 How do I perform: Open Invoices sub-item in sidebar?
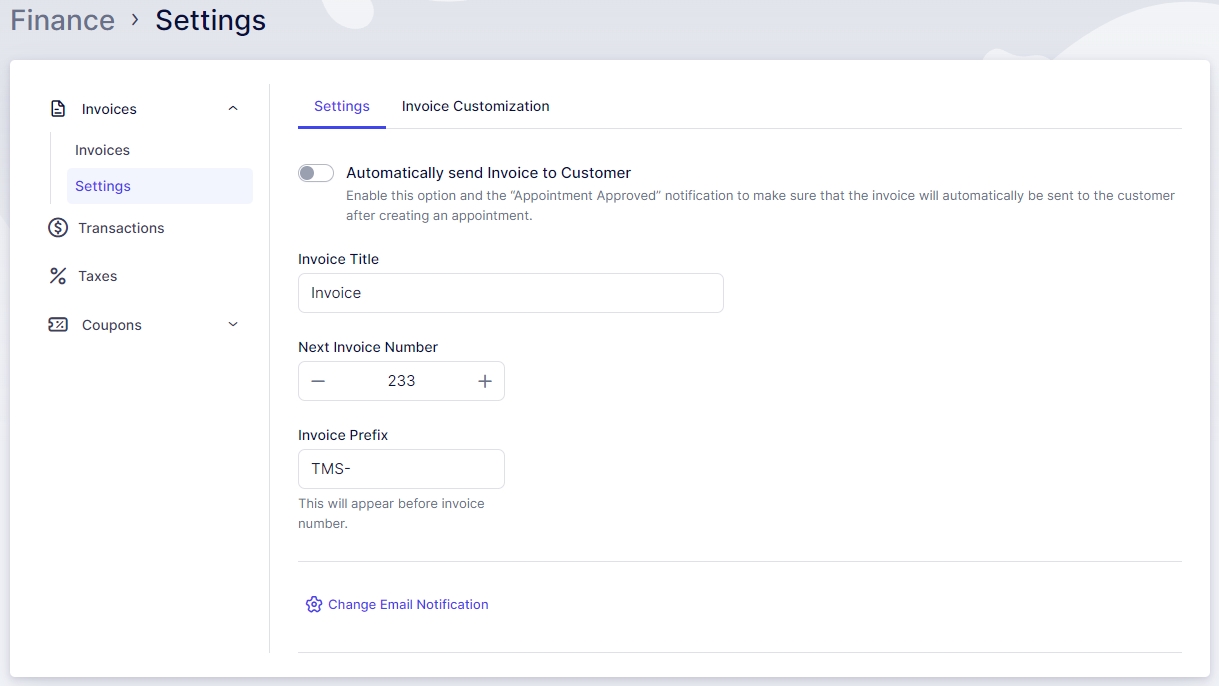pos(102,150)
